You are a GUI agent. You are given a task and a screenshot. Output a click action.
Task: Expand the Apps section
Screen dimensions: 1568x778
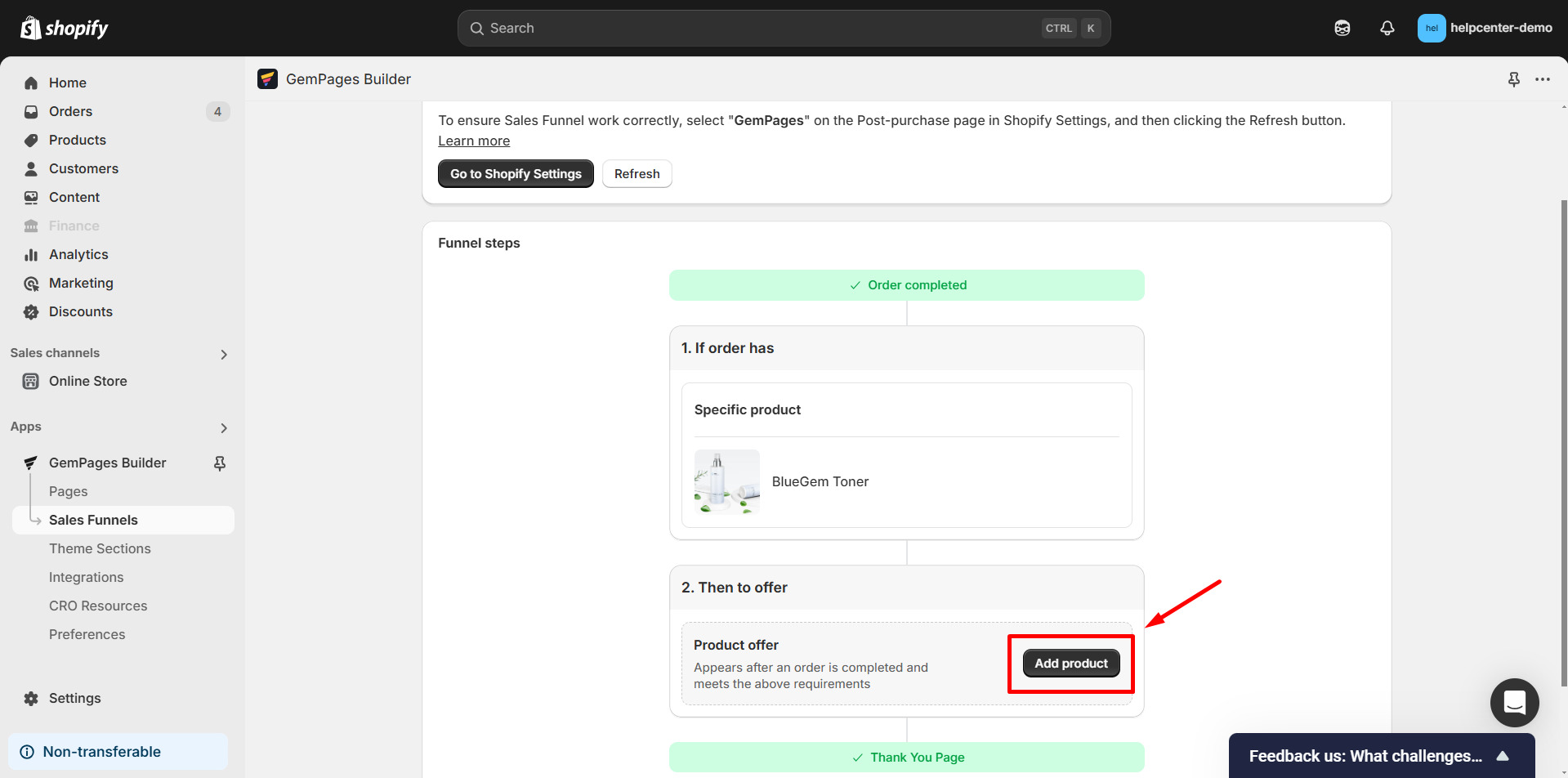click(224, 427)
